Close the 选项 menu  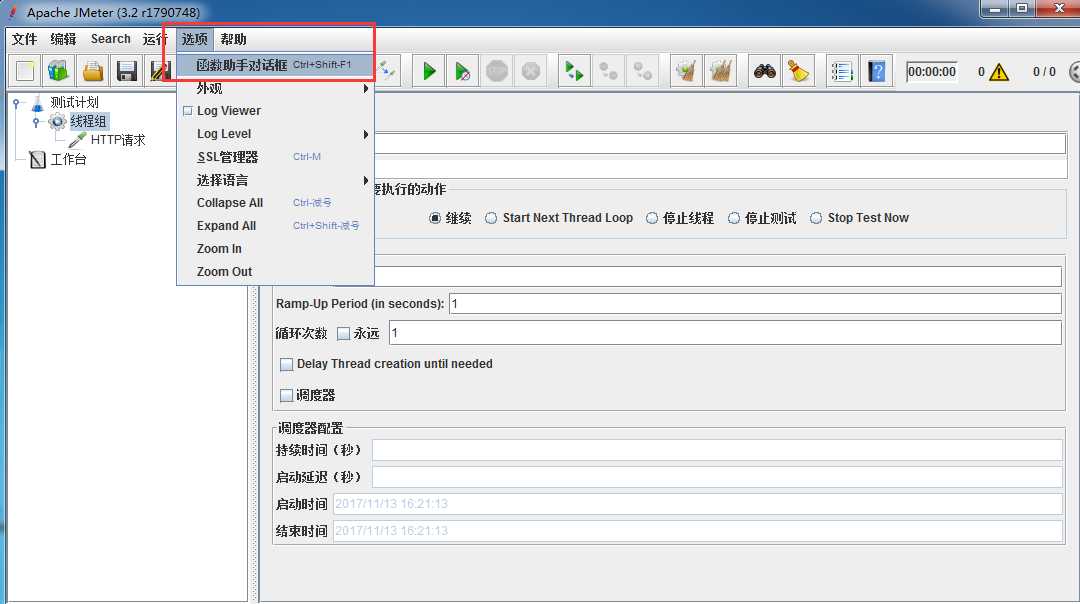(x=194, y=39)
